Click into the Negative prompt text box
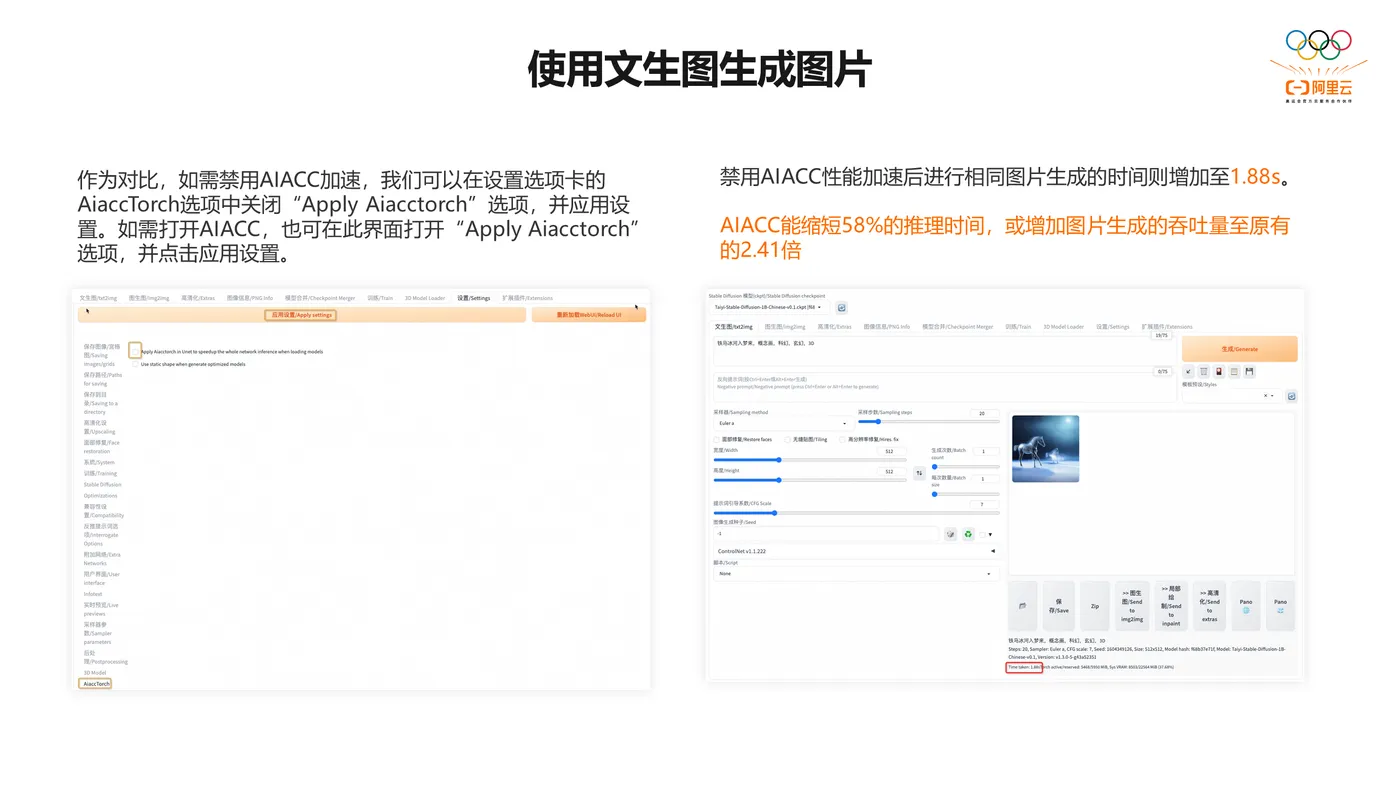The height and width of the screenshot is (788, 1400). click(944, 385)
